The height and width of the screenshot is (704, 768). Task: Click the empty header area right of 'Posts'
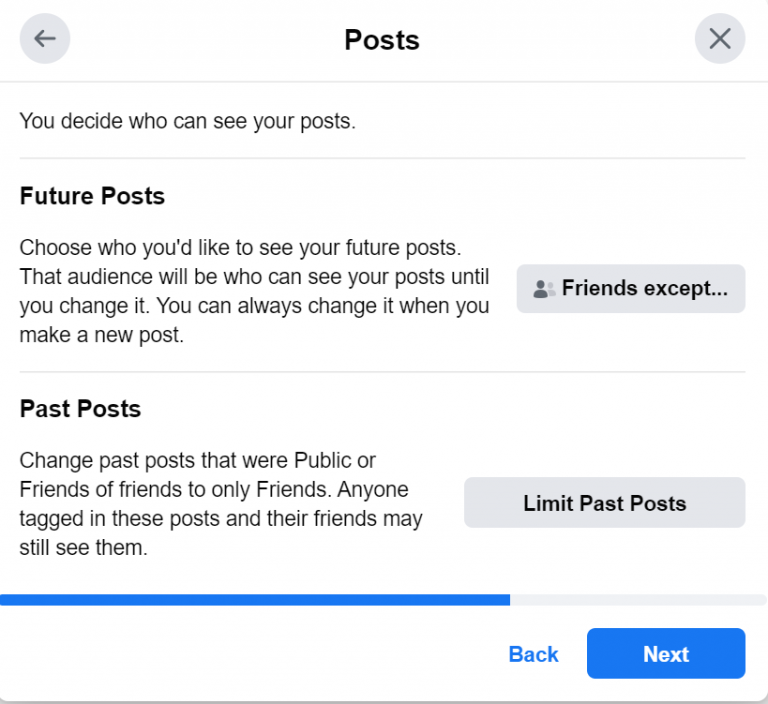pyautogui.click(x=560, y=40)
